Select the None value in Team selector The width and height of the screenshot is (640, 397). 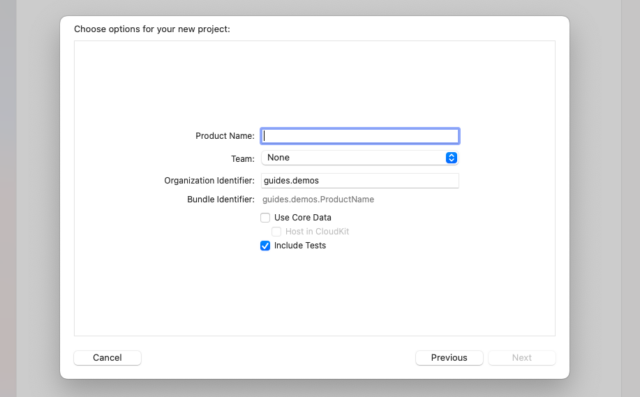coord(278,158)
